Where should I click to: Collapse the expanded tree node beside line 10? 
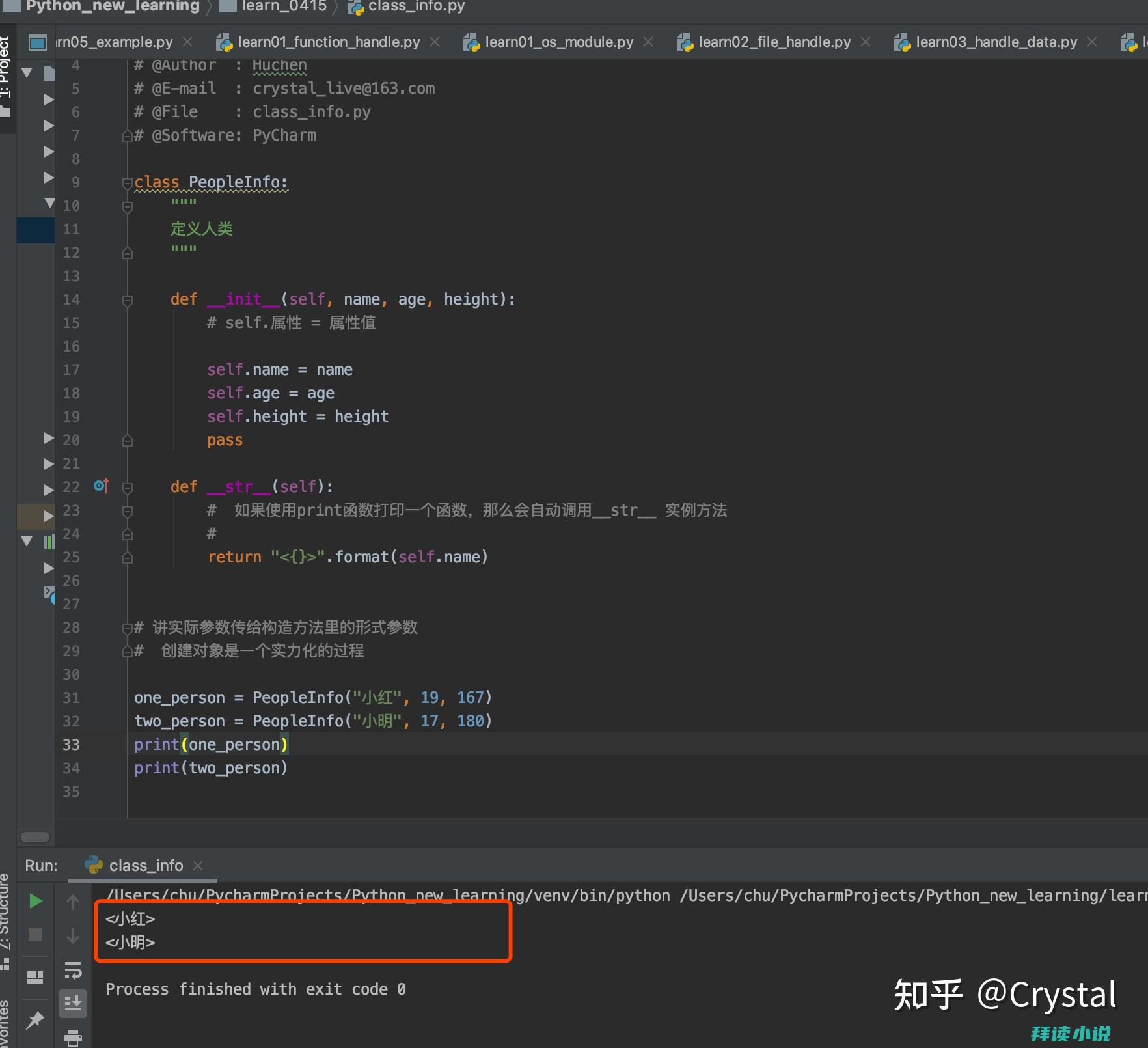pos(49,203)
